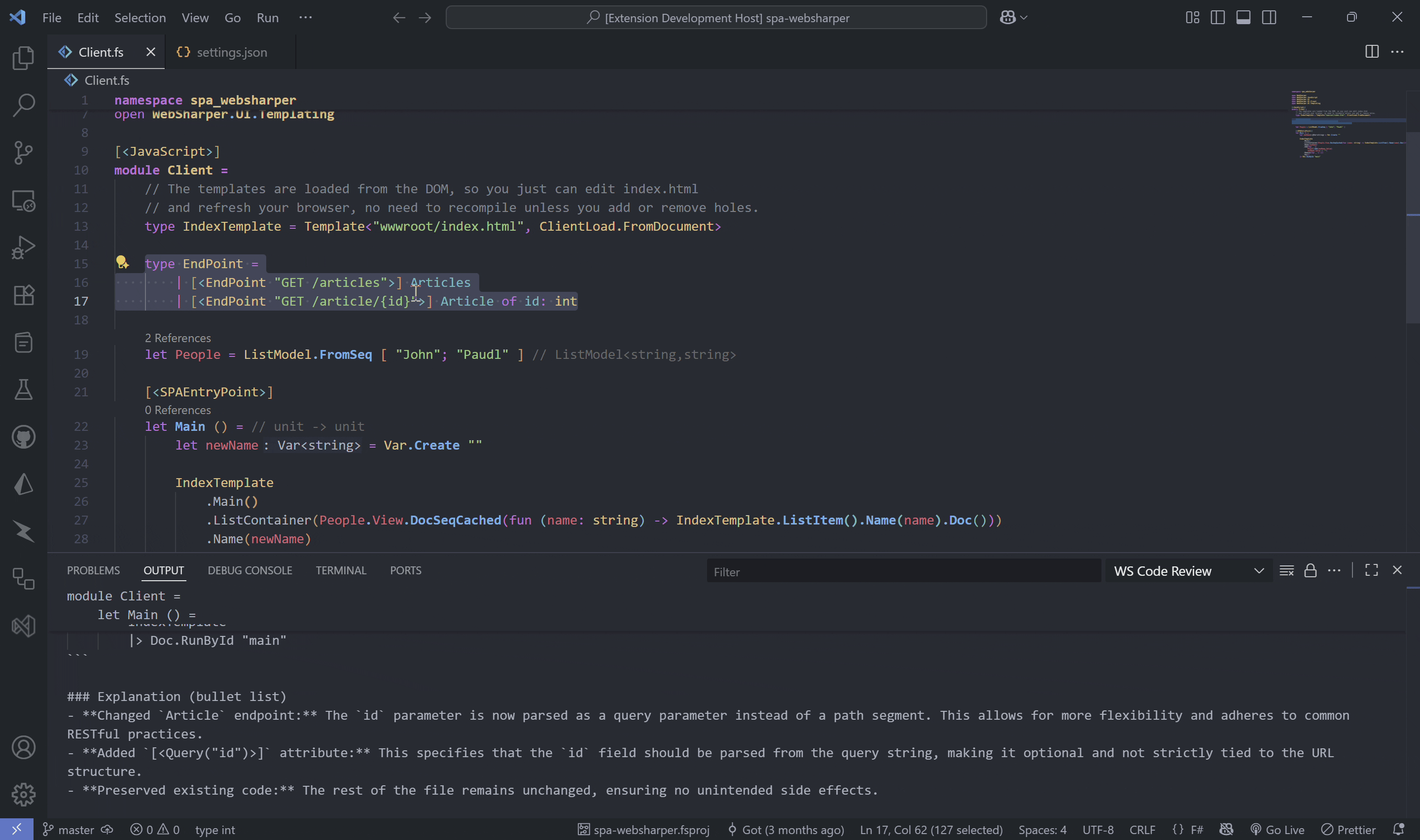The height and width of the screenshot is (840, 1420).
Task: Change end of line sequence CRLF
Action: tap(1142, 830)
